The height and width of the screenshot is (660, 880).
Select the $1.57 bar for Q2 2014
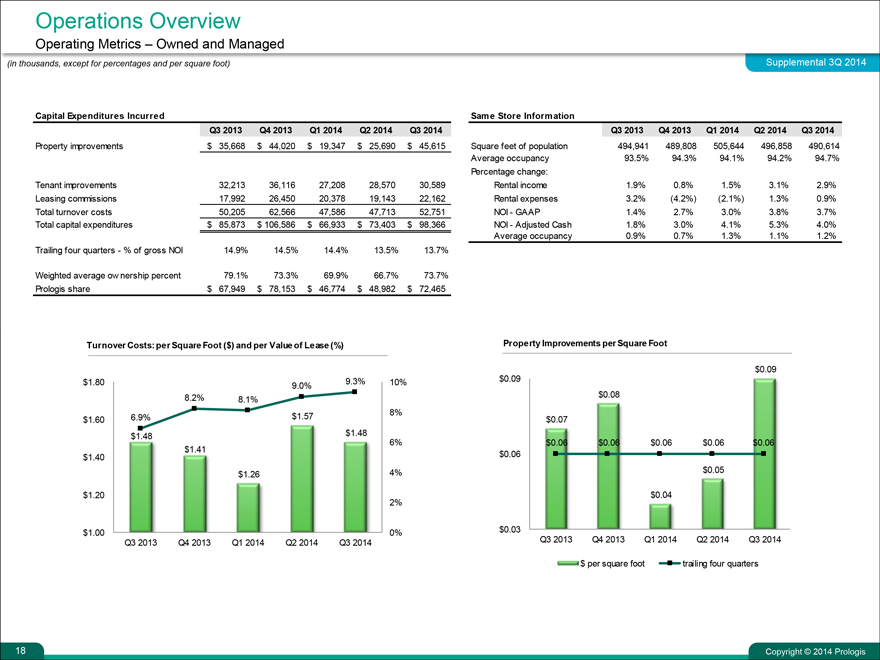pyautogui.click(x=301, y=480)
